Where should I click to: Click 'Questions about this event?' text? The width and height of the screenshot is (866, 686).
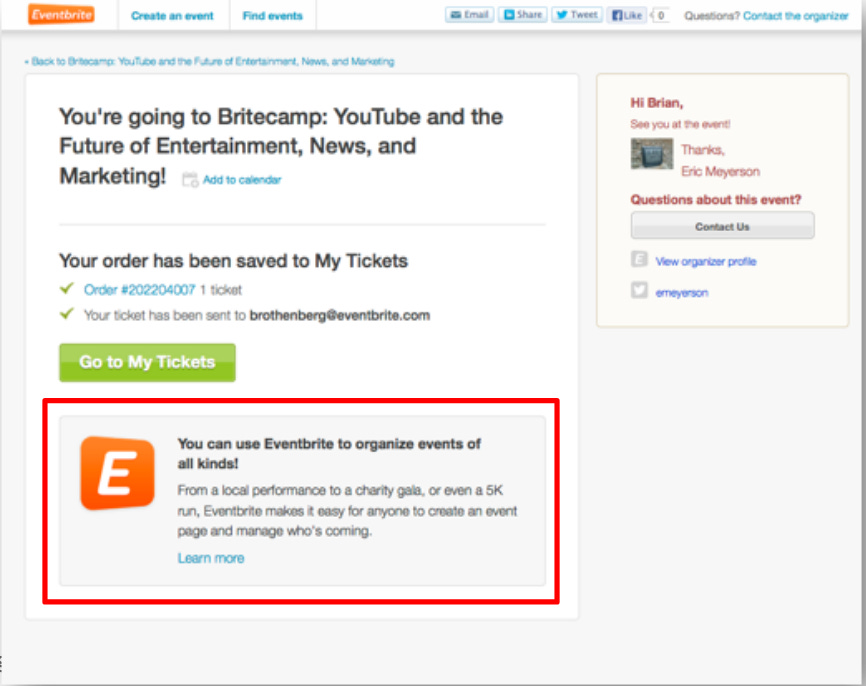click(716, 200)
